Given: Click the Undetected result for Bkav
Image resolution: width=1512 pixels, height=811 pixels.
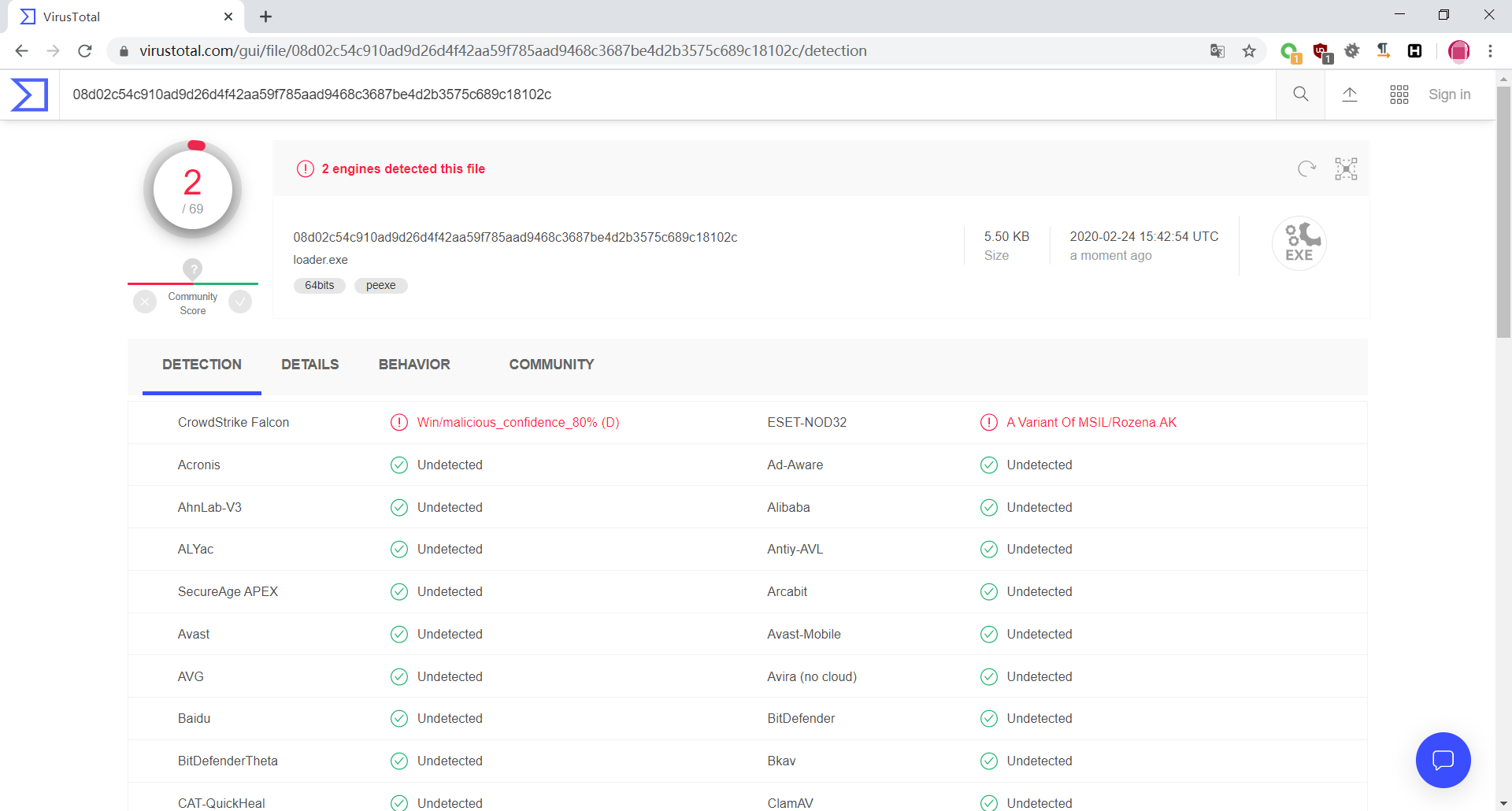Looking at the screenshot, I should [x=1039, y=761].
